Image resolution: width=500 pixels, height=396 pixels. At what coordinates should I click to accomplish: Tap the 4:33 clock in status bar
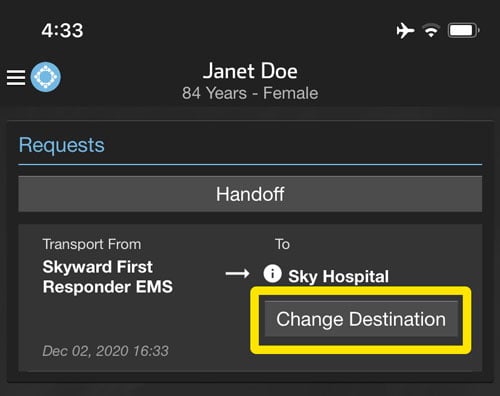click(x=62, y=31)
